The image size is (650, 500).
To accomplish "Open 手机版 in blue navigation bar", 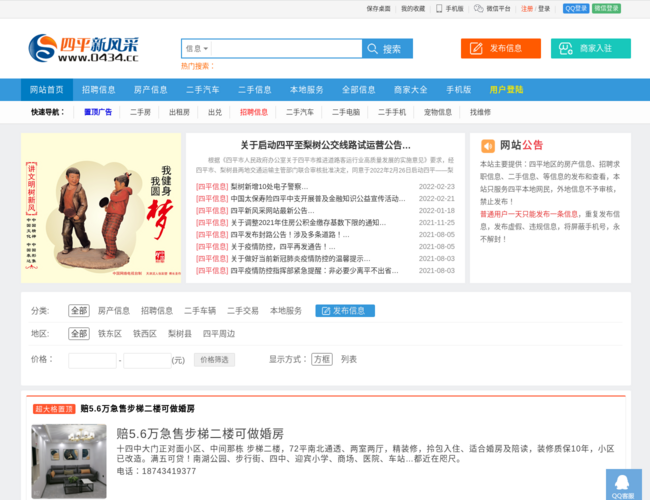I will tap(458, 90).
